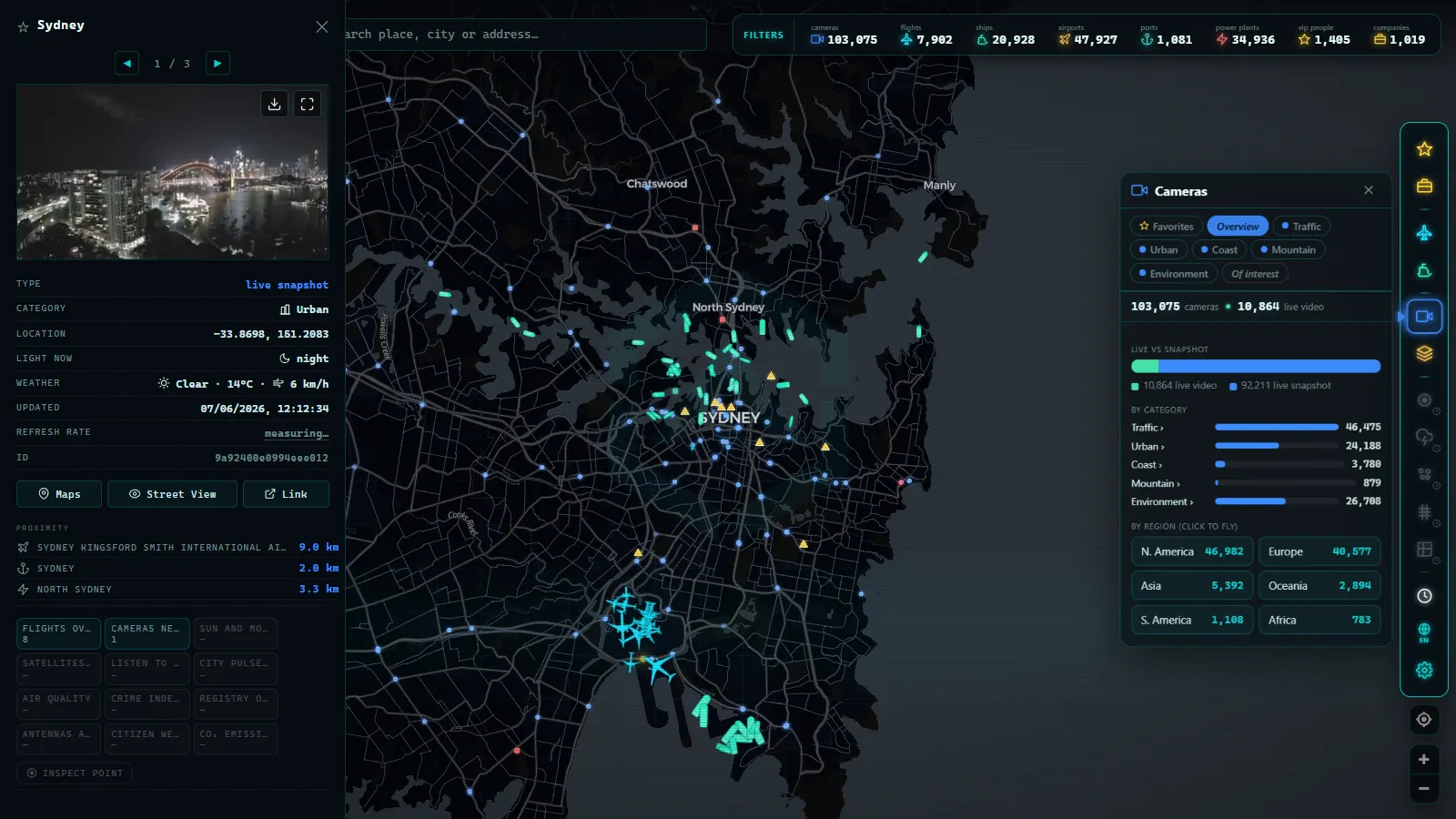Toggle the cameras video icon in sidebar

[x=1424, y=317]
